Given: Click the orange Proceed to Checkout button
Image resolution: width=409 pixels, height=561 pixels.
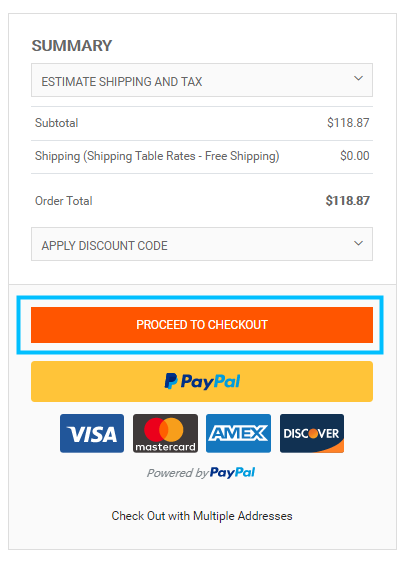Looking at the screenshot, I should click(202, 325).
